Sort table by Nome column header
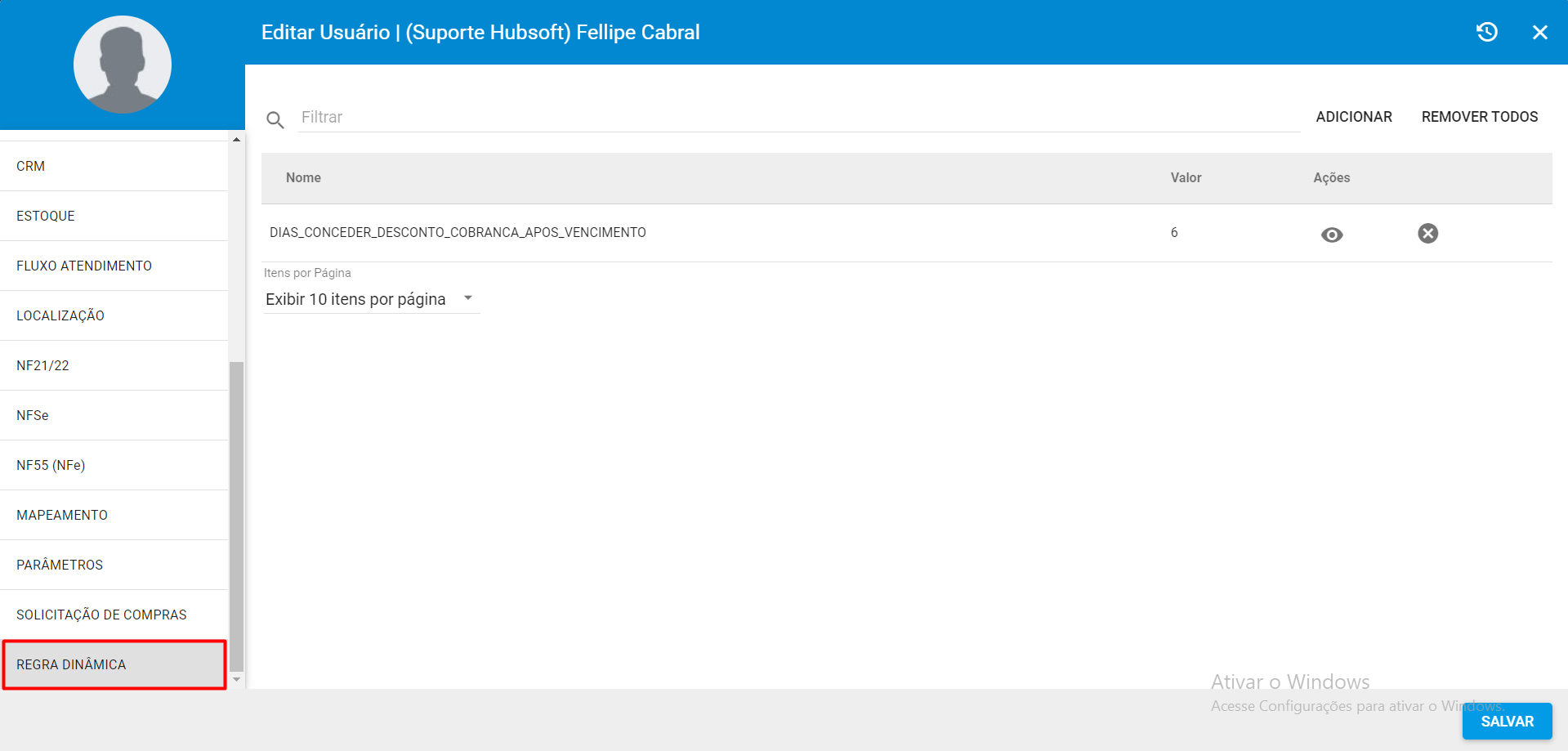The image size is (1568, 751). click(303, 177)
